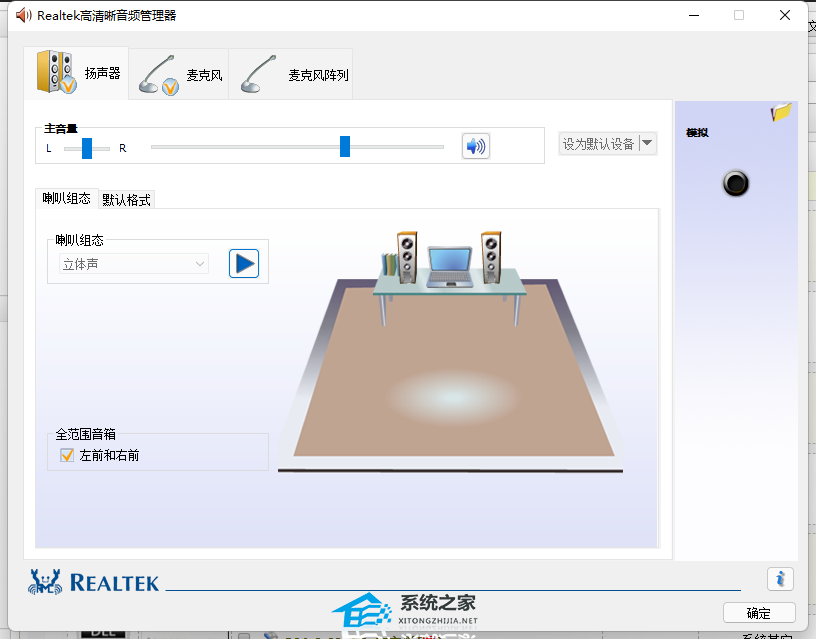816x639 pixels.
Task: Open the 麦克风阵列 microphone array tab
Action: (290, 74)
